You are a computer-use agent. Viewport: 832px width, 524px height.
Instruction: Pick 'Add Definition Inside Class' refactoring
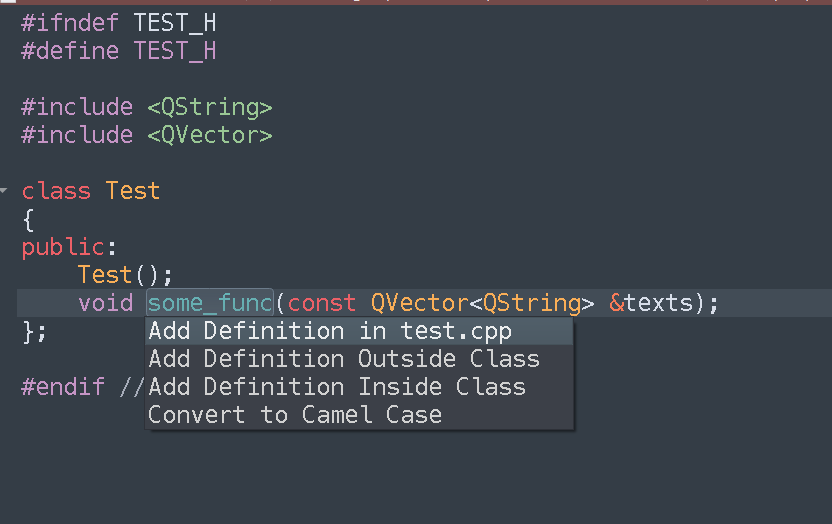click(337, 387)
